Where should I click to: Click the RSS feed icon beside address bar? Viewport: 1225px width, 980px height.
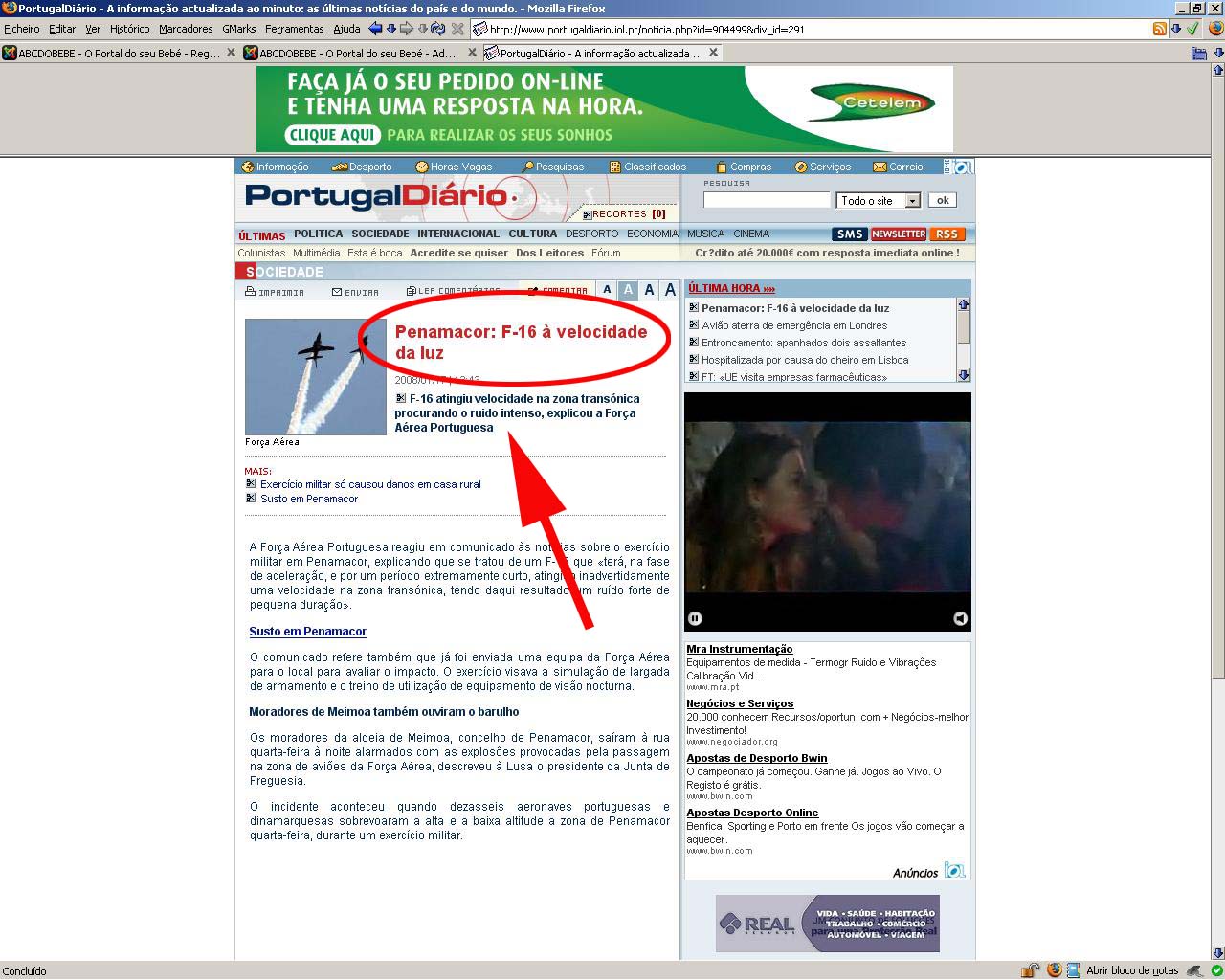[x=1160, y=29]
